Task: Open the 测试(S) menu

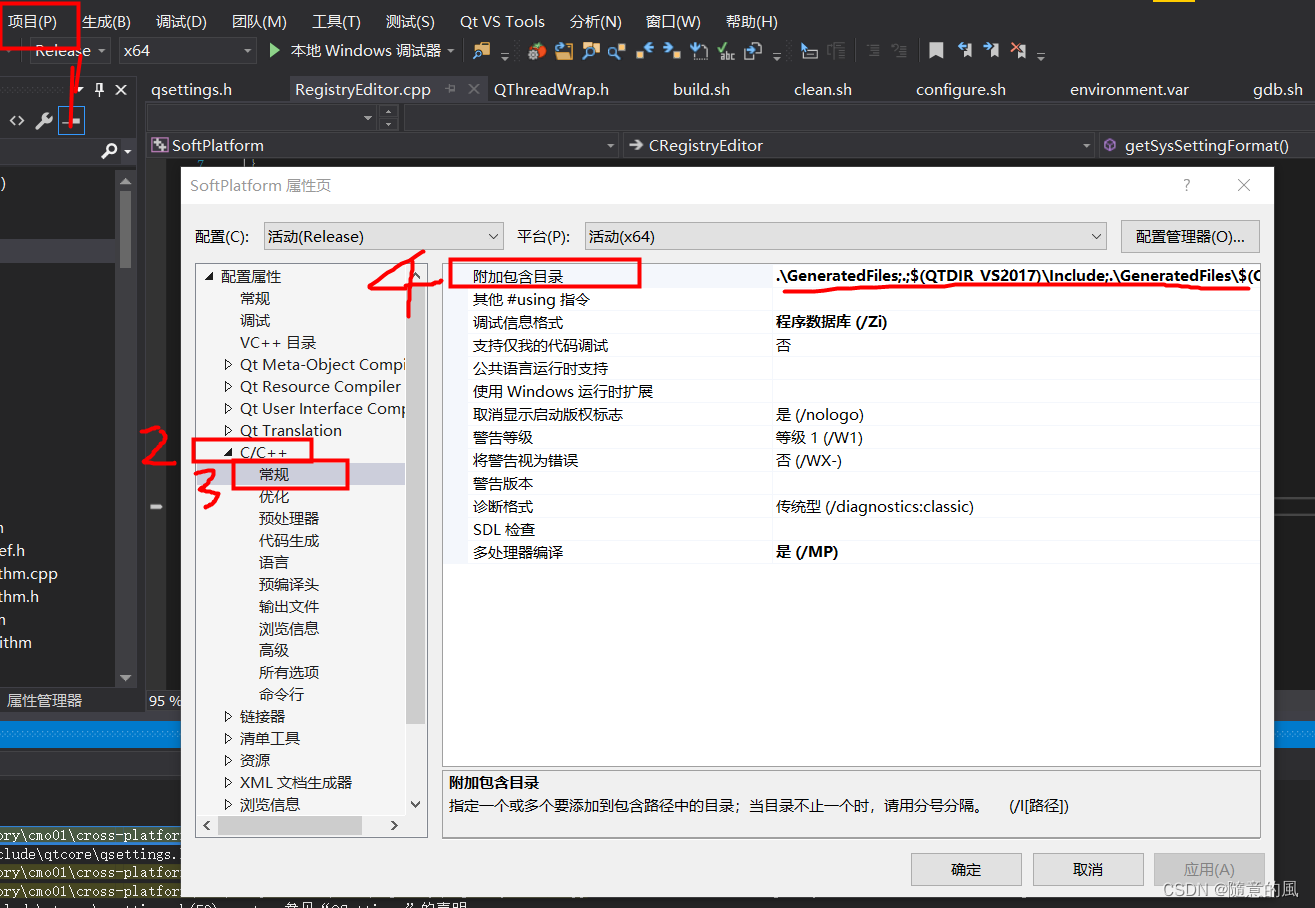Action: click(410, 21)
